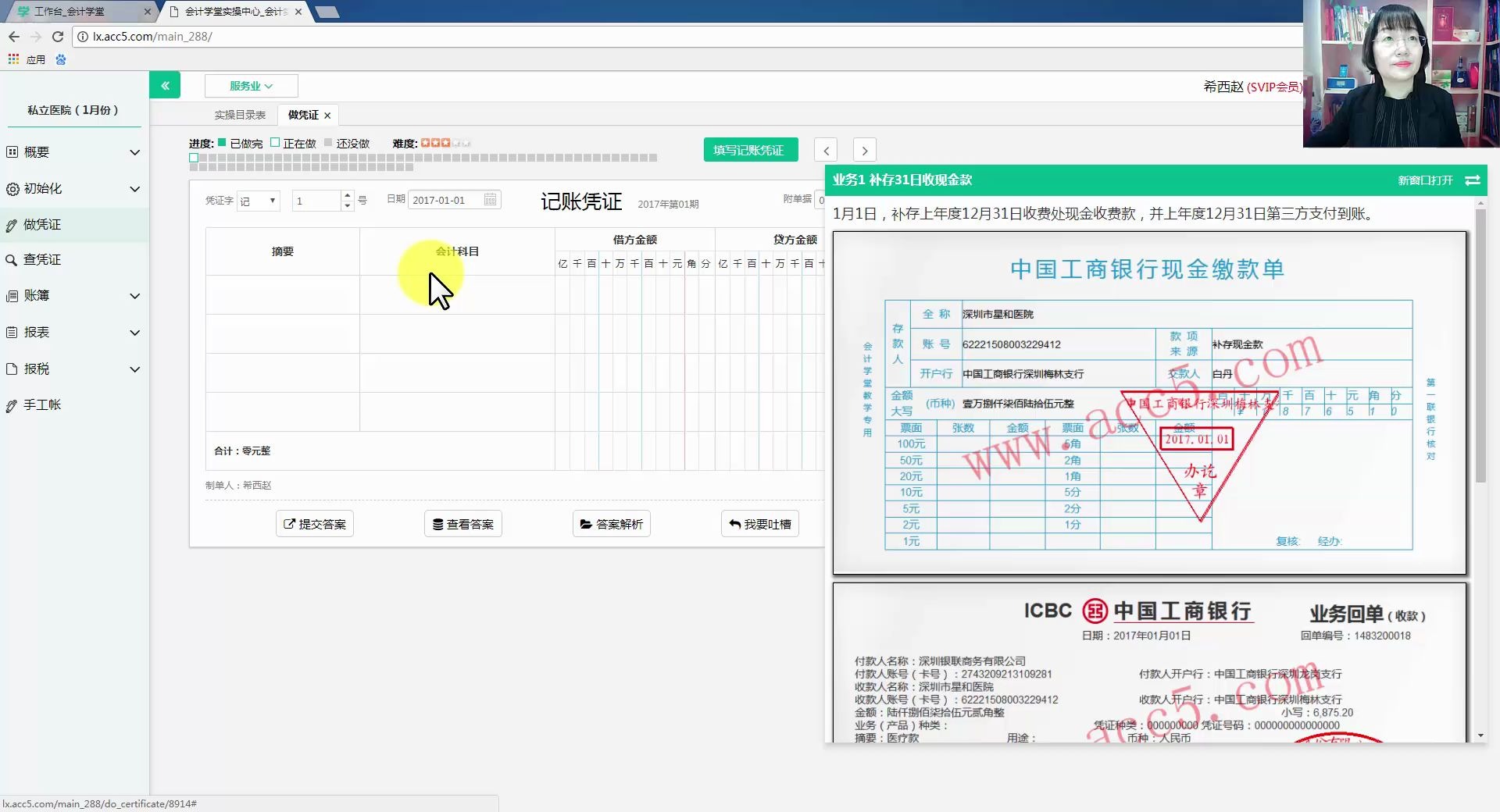Image resolution: width=1500 pixels, height=812 pixels.
Task: Switch to the 实操目录表 tab
Action: point(240,115)
